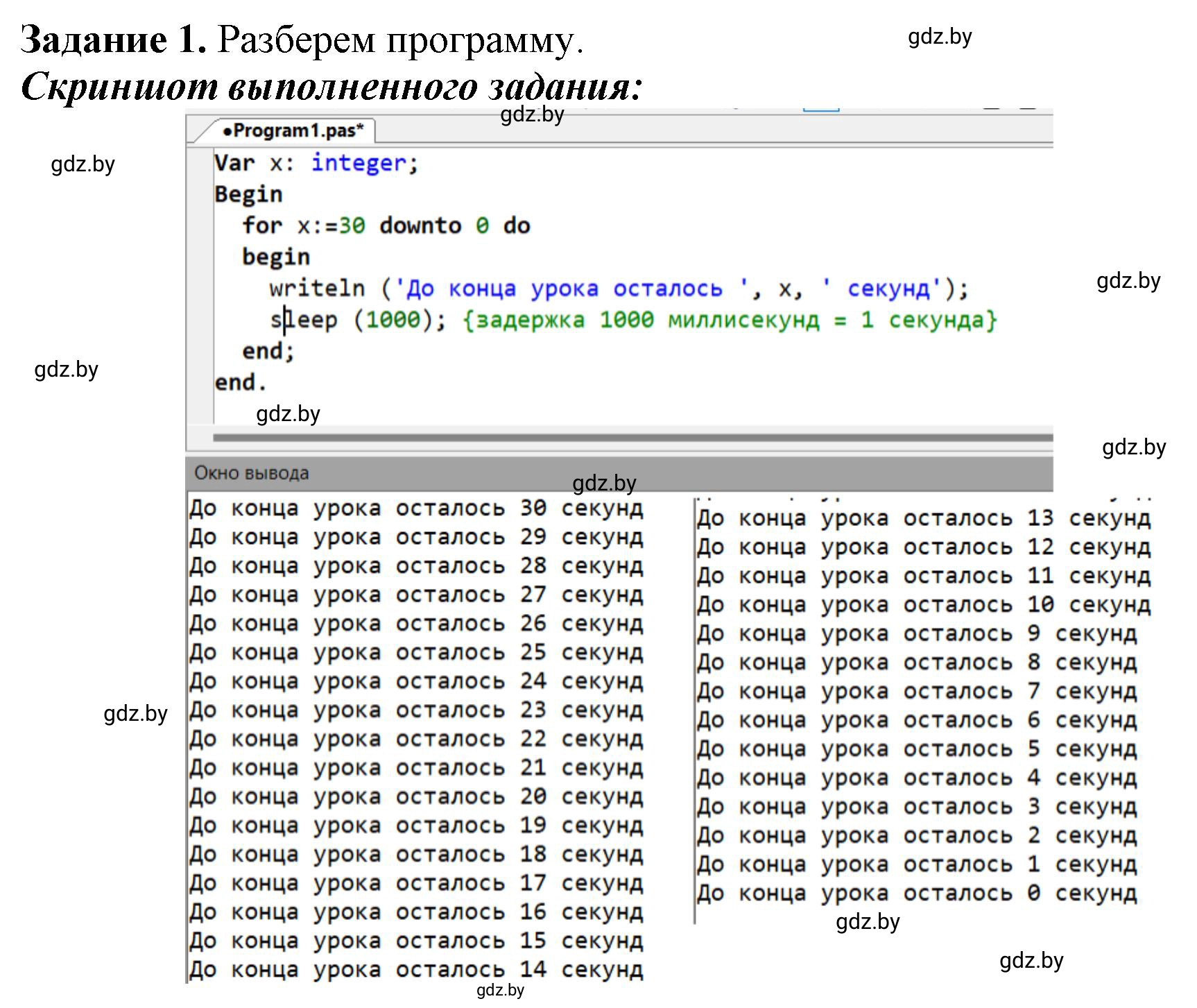This screenshot has width=1197, height=1008.
Task: Click the lowercase 'begin' keyword line
Action: coord(276,257)
